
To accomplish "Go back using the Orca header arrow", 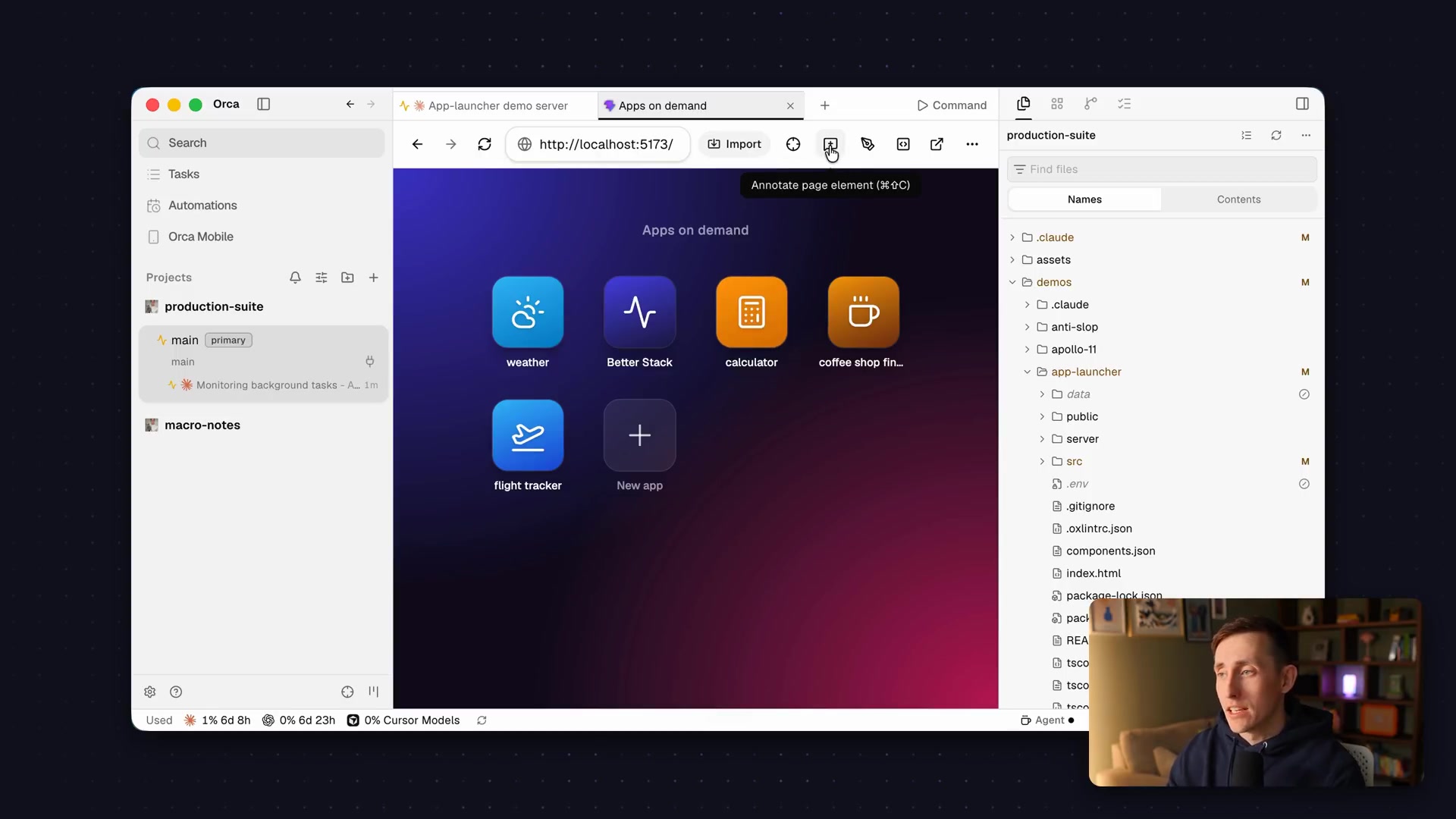I will click(x=350, y=104).
